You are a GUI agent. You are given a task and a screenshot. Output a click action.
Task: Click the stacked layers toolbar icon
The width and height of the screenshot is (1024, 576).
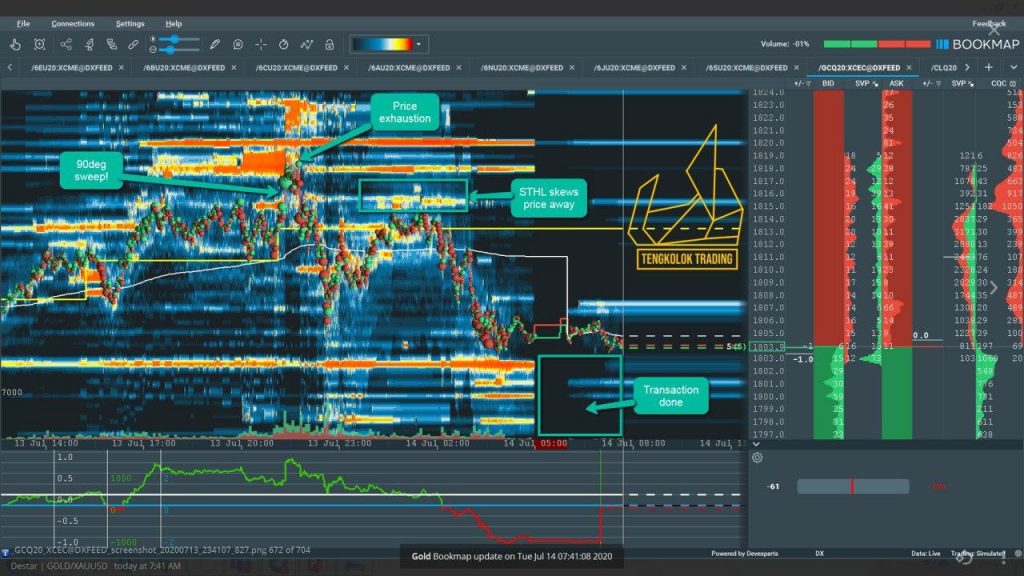click(x=112, y=44)
